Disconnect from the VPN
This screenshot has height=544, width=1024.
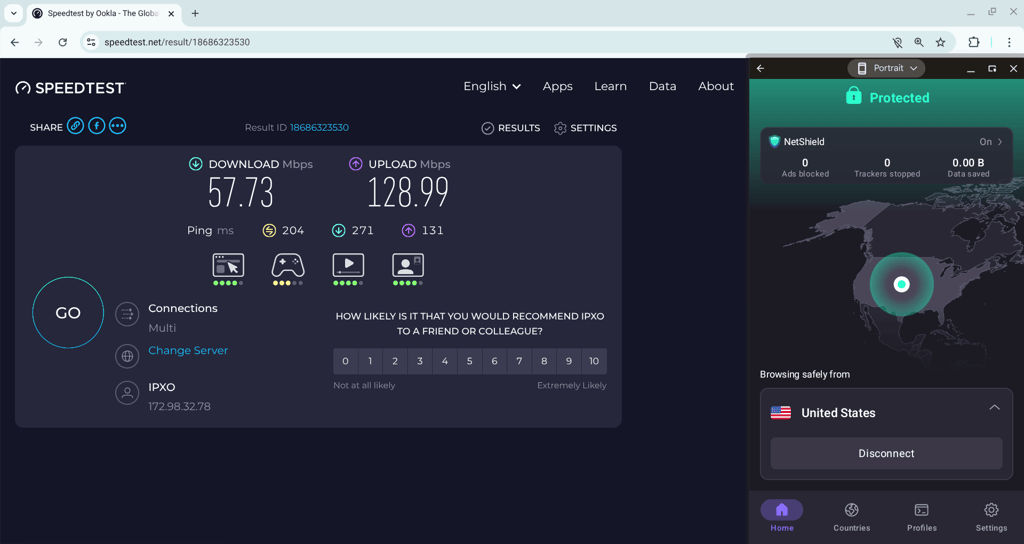886,453
